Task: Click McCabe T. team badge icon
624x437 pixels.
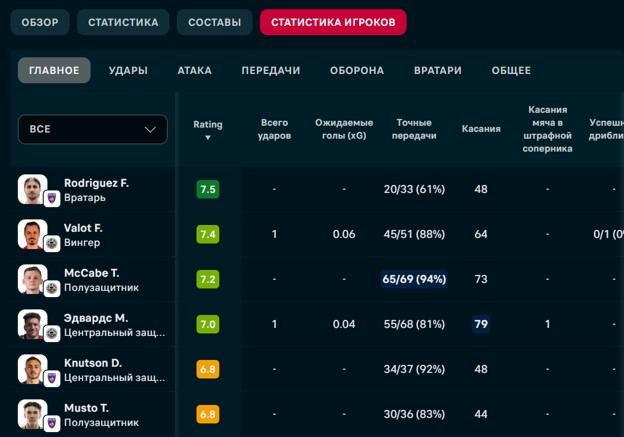Action: pyautogui.click(x=52, y=288)
